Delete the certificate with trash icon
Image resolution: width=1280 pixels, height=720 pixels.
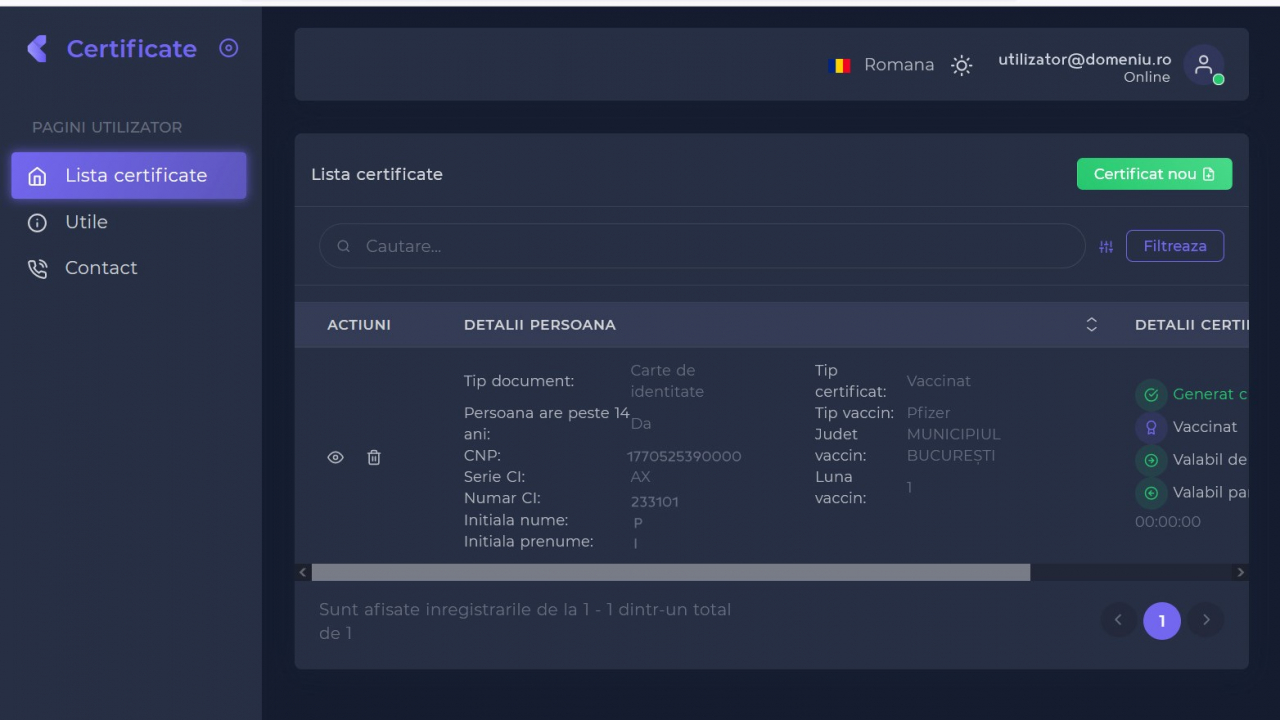pyautogui.click(x=374, y=457)
